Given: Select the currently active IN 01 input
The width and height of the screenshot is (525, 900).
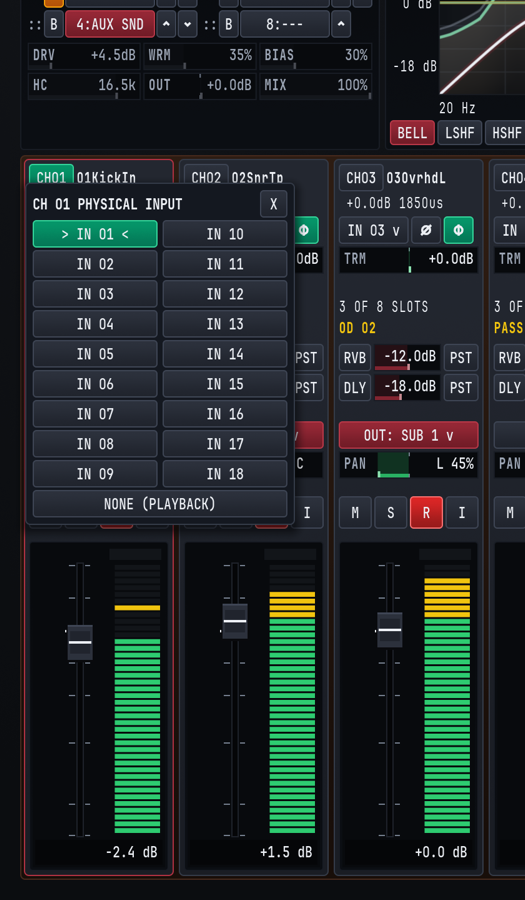Looking at the screenshot, I should [x=95, y=234].
